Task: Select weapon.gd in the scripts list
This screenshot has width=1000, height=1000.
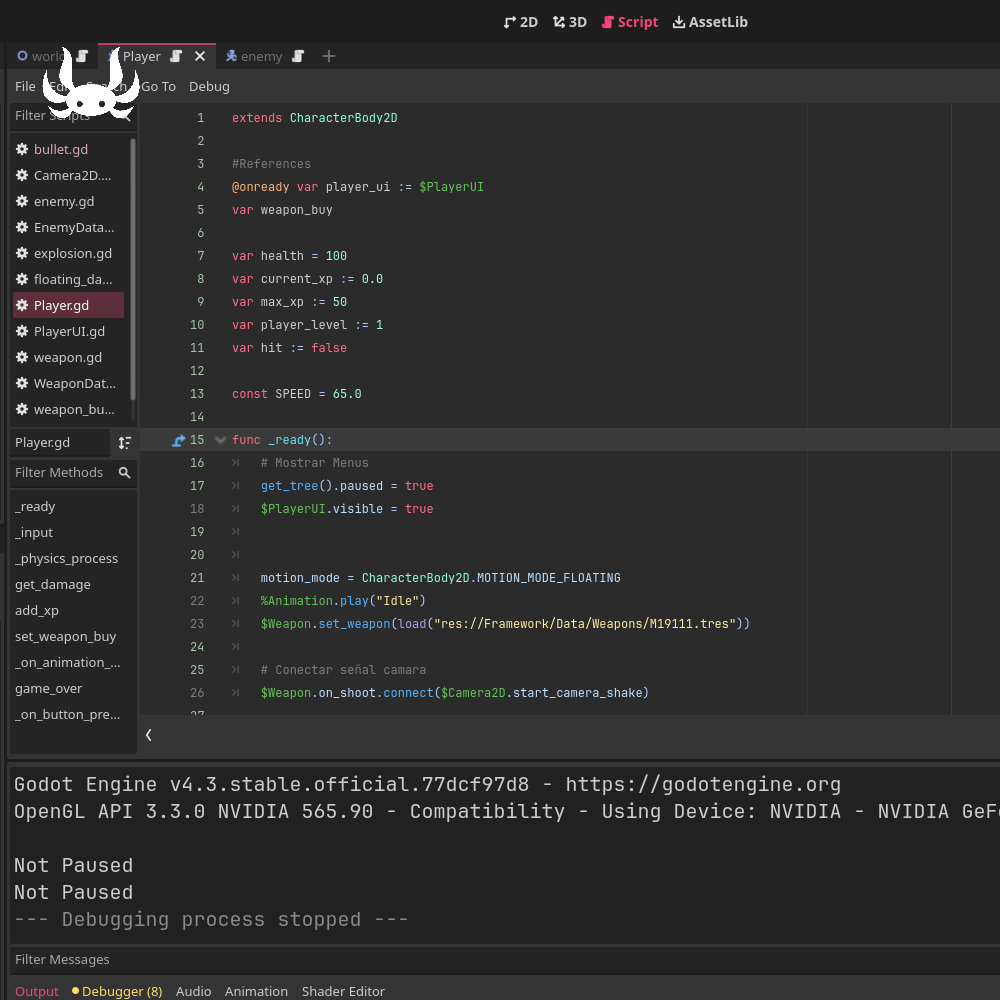Action: pos(68,358)
